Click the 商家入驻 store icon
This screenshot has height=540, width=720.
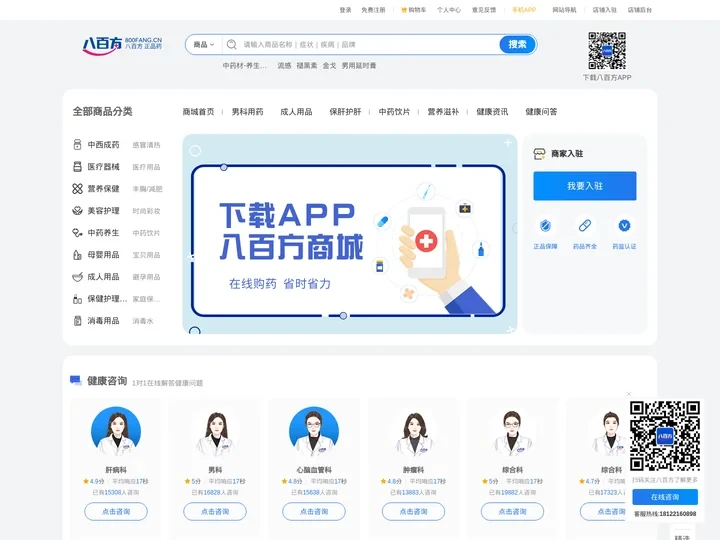[x=539, y=153]
